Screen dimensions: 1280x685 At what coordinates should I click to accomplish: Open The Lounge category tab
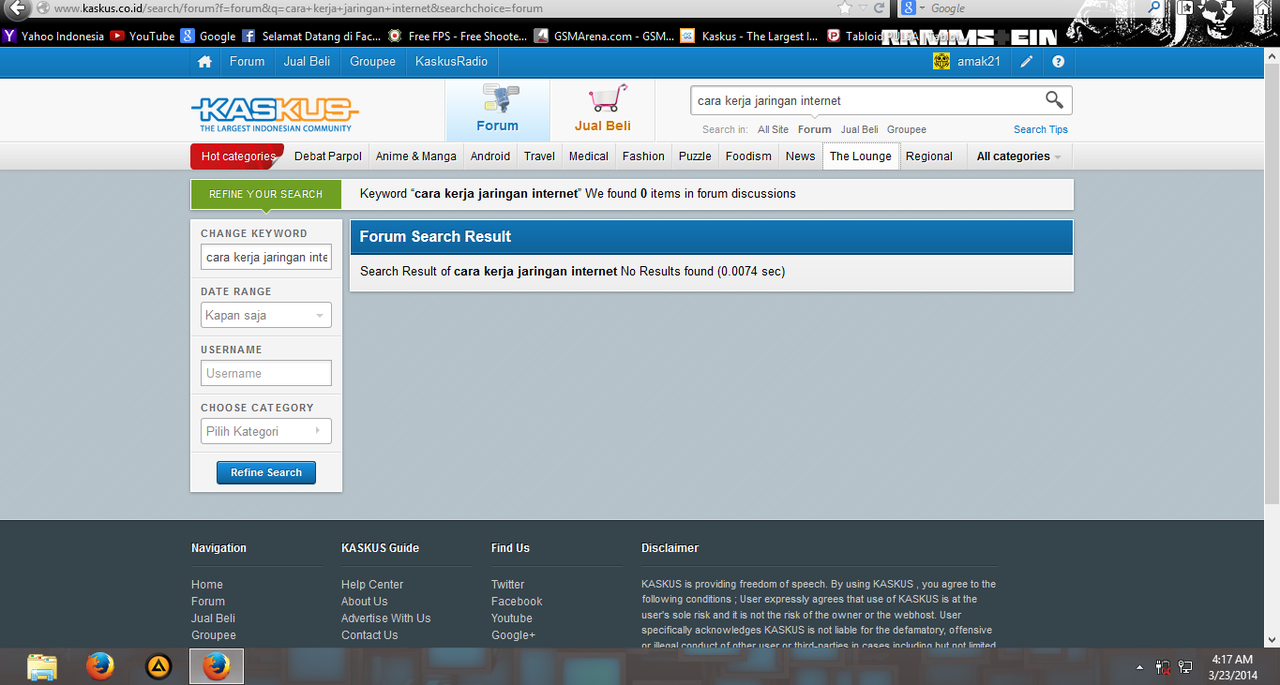click(860, 156)
